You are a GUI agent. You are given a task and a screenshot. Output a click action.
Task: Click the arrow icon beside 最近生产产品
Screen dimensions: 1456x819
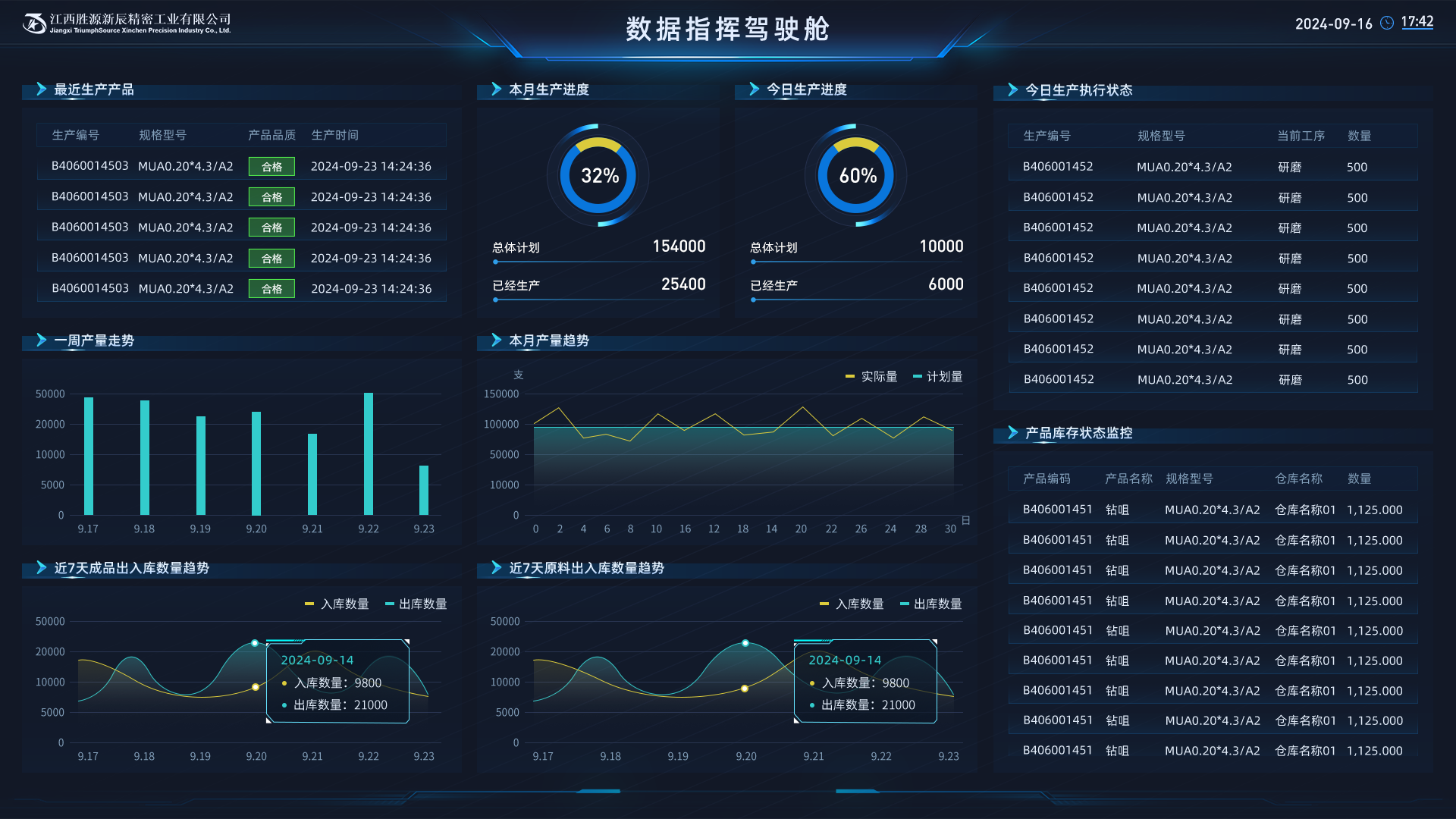[x=41, y=89]
